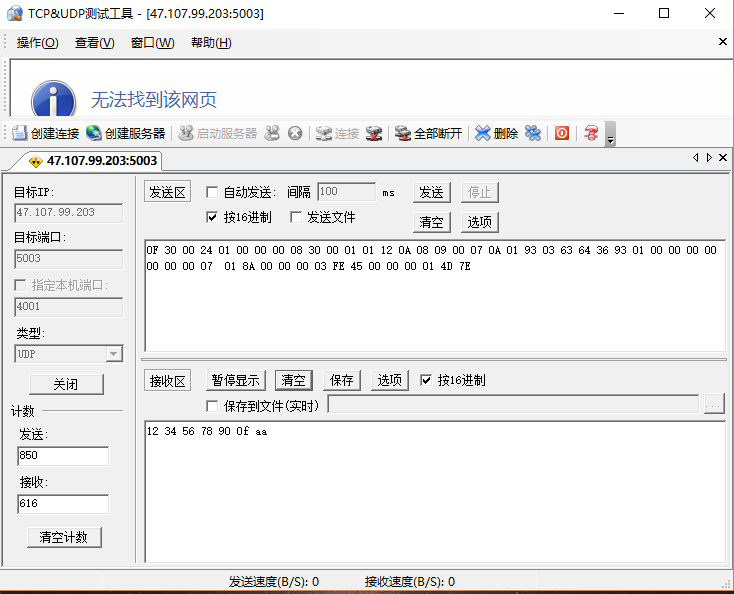This screenshot has width=734, height=594.
Task: Click the Create Connection (创建连接) toolbar icon
Action: pos(20,133)
